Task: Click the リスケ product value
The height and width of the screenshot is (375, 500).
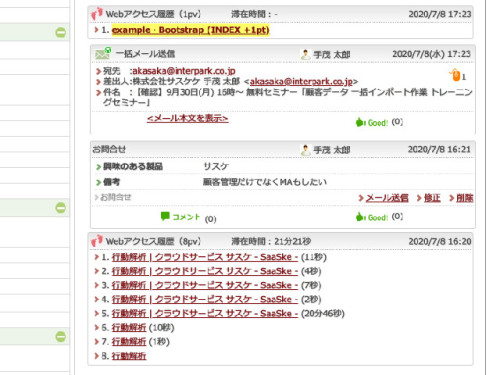Action: (216, 166)
